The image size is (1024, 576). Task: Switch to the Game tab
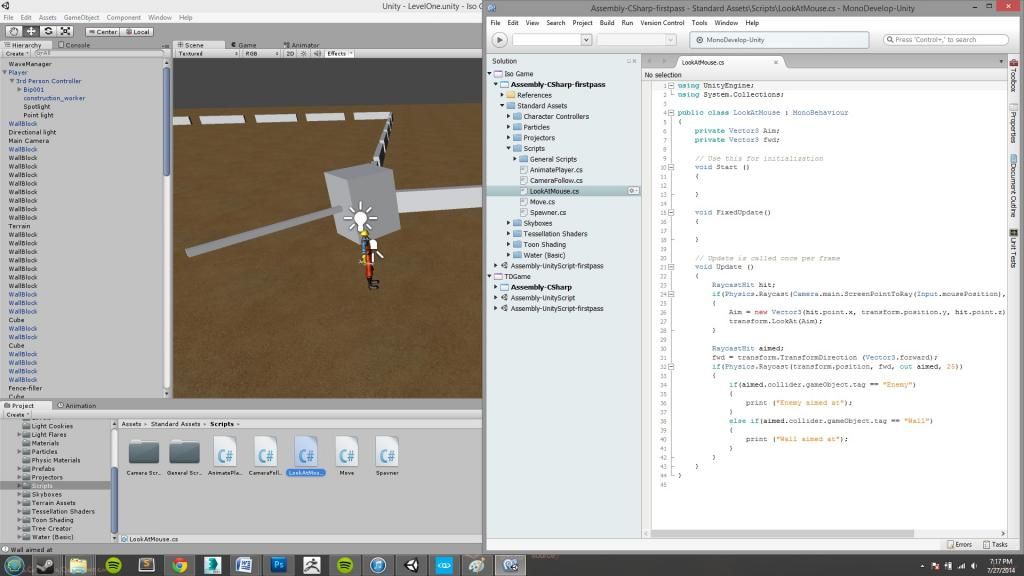[244, 45]
